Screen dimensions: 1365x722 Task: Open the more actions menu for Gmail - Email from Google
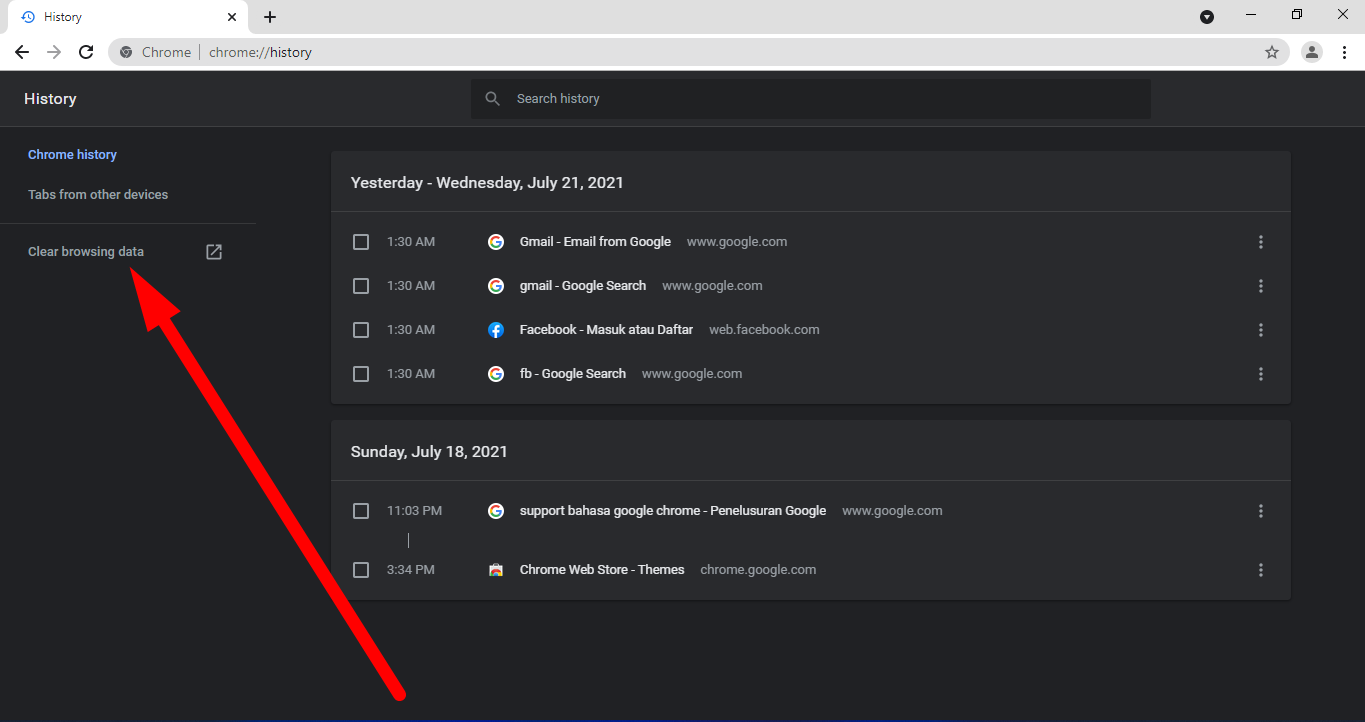pyautogui.click(x=1261, y=242)
